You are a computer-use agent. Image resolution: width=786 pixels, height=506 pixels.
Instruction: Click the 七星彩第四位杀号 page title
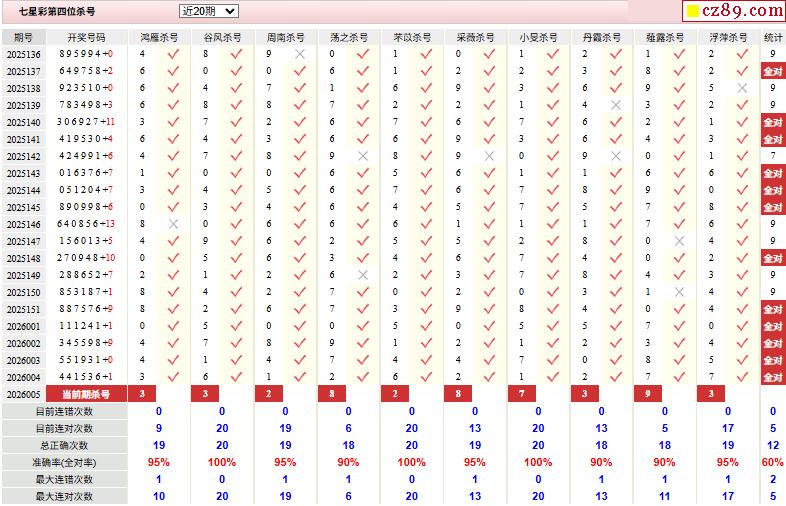pos(57,11)
